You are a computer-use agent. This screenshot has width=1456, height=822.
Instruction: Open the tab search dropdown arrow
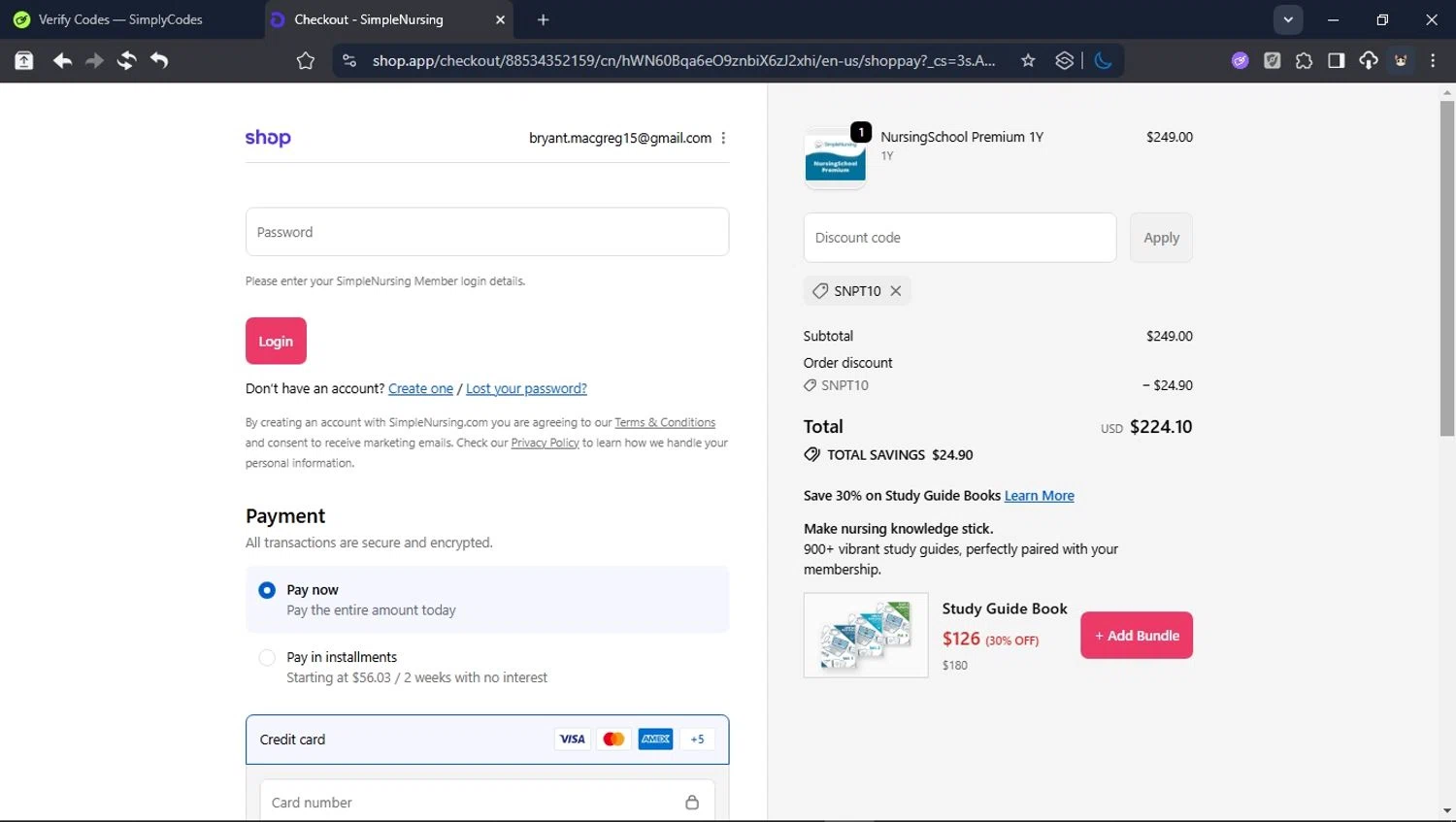1288,19
